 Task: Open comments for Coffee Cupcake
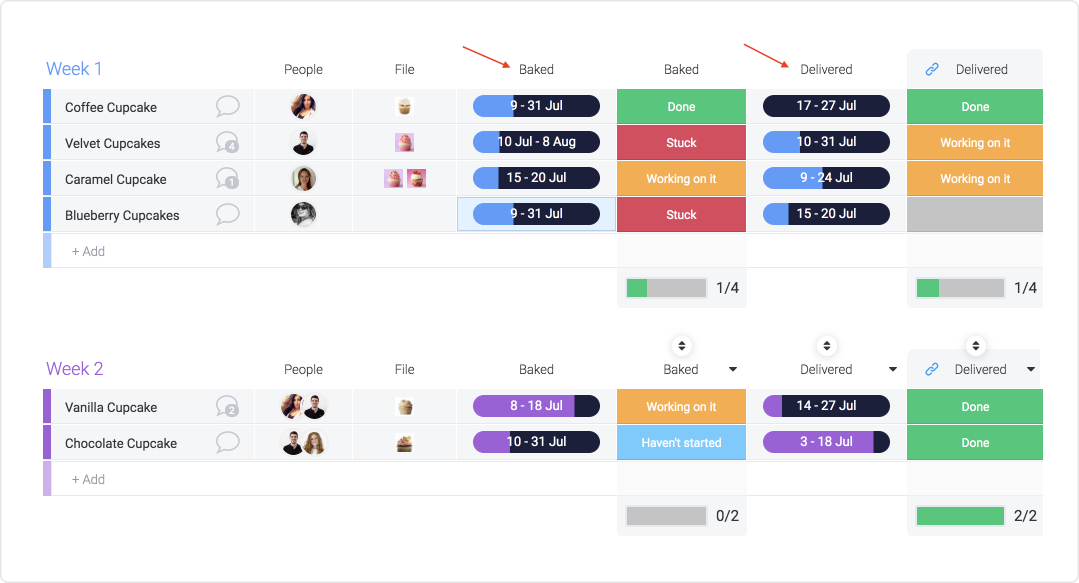[x=228, y=106]
